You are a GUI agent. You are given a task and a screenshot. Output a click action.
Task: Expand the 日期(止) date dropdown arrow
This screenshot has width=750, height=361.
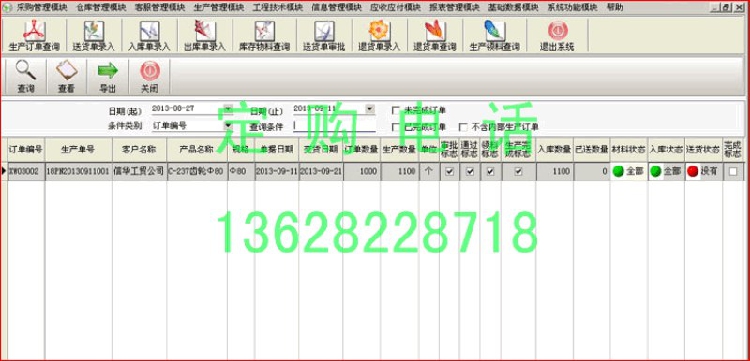point(370,109)
